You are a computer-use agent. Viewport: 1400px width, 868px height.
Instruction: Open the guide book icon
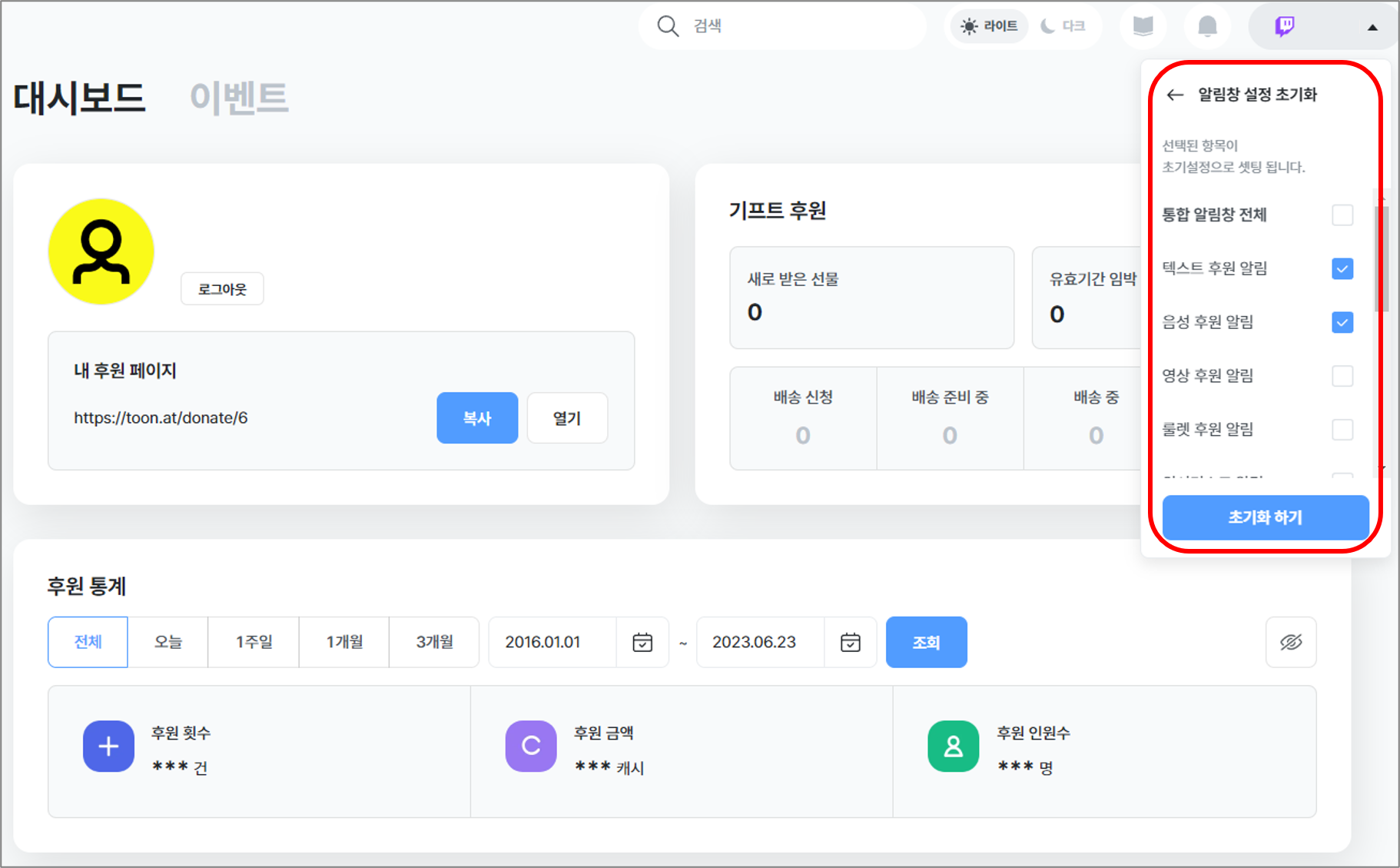(1143, 26)
